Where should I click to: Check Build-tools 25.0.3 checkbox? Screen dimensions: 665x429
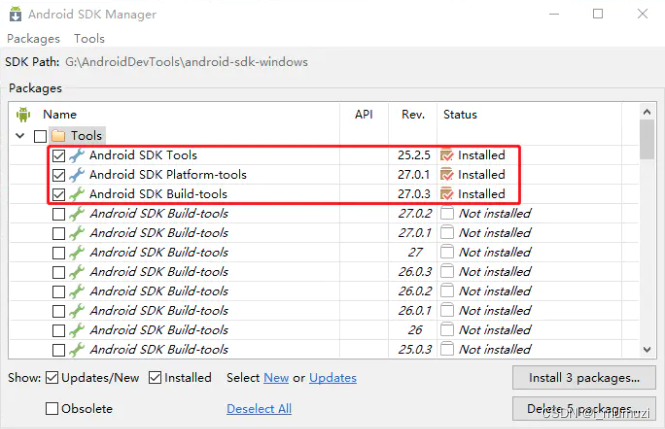59,350
